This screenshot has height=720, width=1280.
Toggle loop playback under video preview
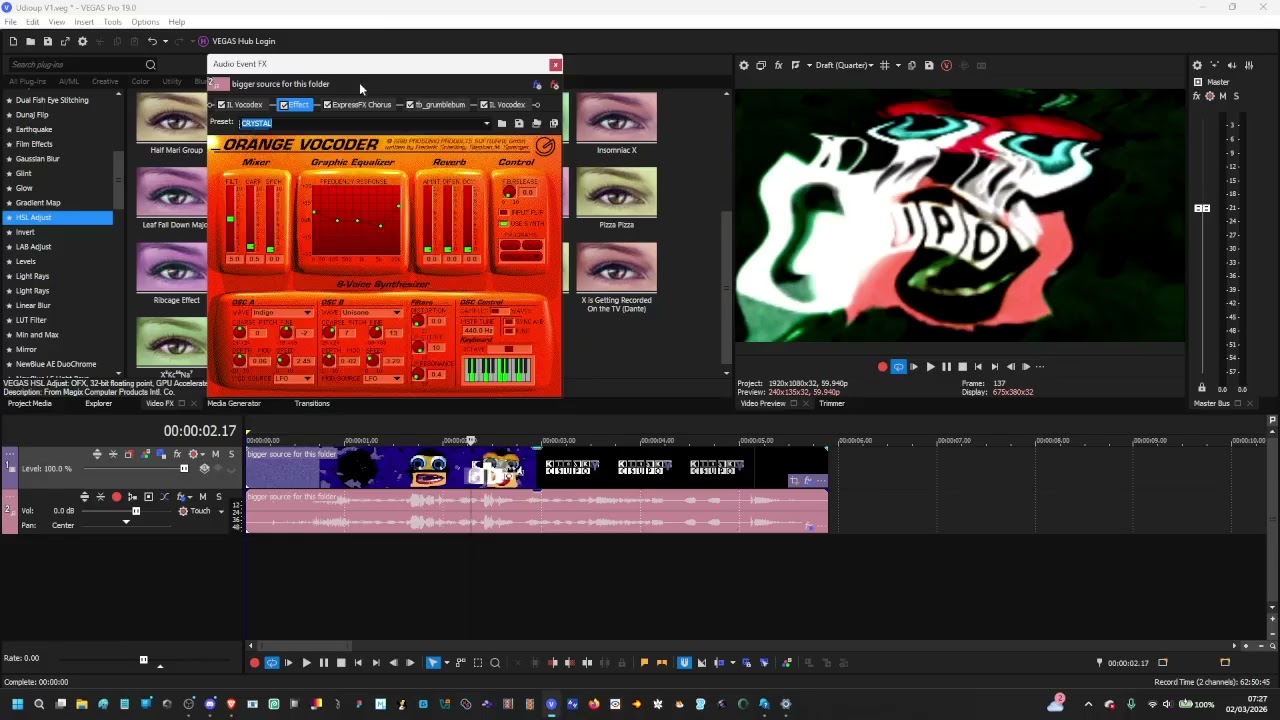click(898, 367)
